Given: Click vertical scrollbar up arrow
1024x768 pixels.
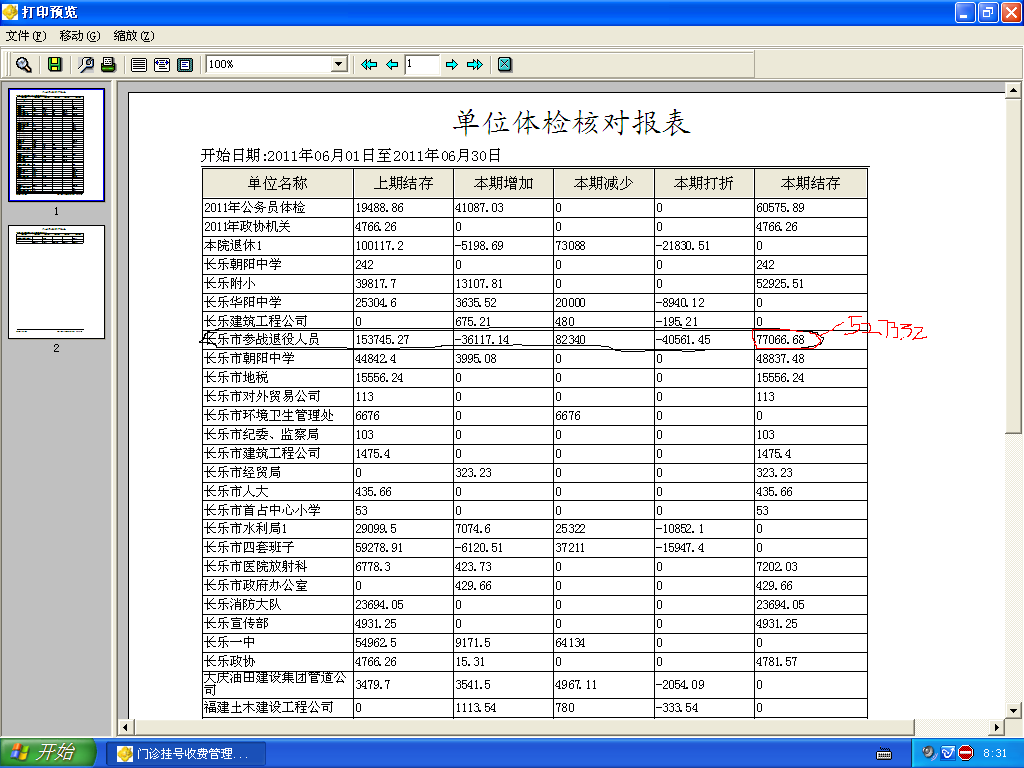Looking at the screenshot, I should 1013,89.
